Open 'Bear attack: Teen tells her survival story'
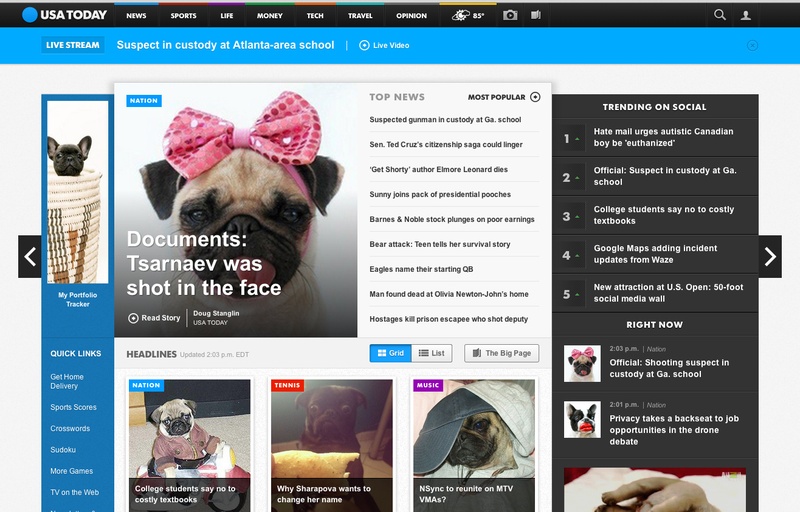The width and height of the screenshot is (800, 512). tap(440, 245)
